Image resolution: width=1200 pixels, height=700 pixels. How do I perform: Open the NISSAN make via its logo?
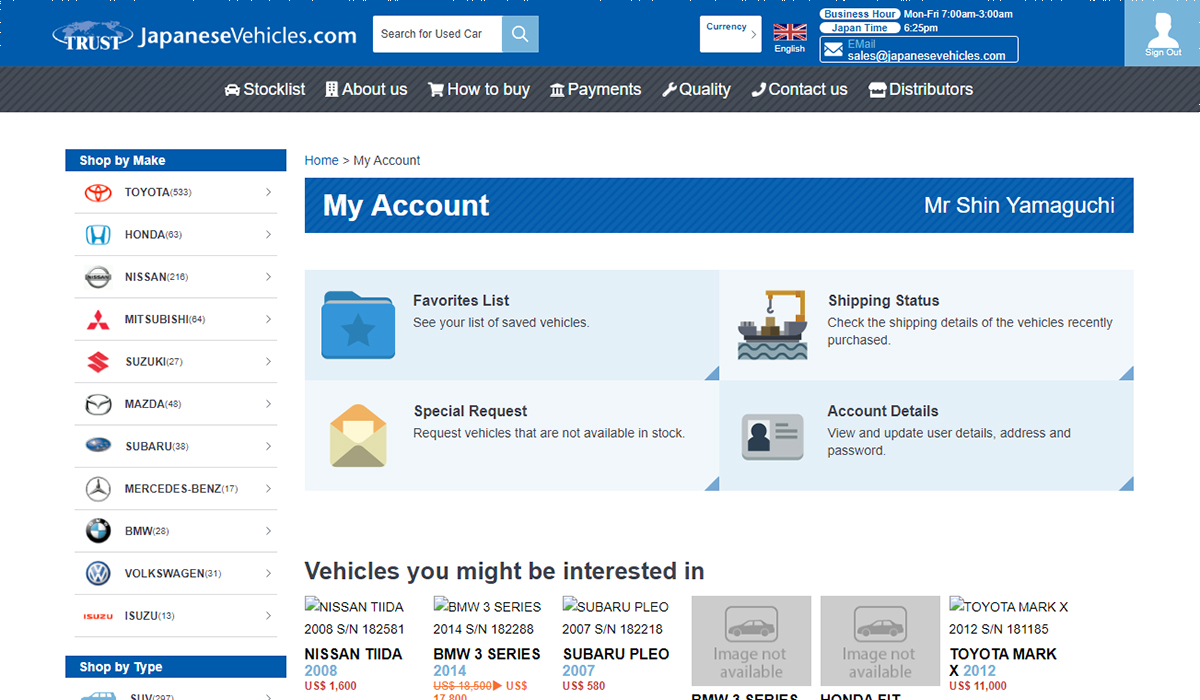97,277
